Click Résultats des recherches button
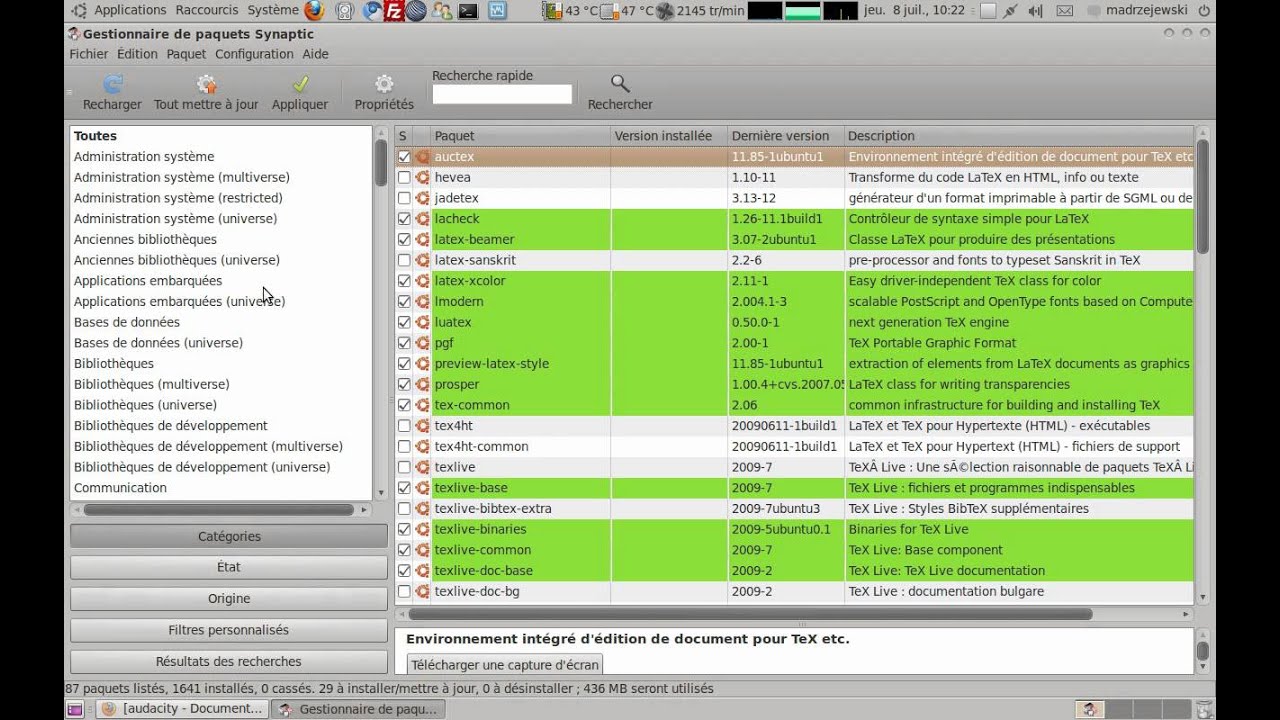This screenshot has height=720, width=1280. click(229, 661)
